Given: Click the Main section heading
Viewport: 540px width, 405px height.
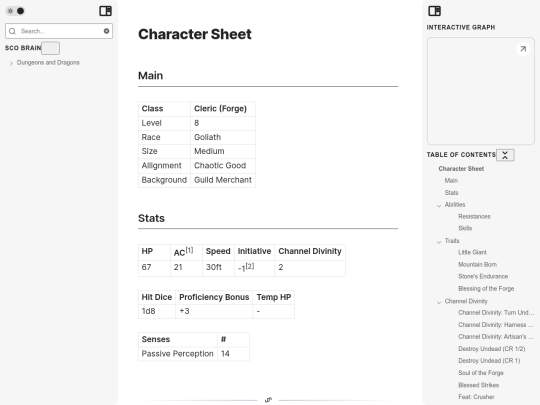Looking at the screenshot, I should 150,75.
